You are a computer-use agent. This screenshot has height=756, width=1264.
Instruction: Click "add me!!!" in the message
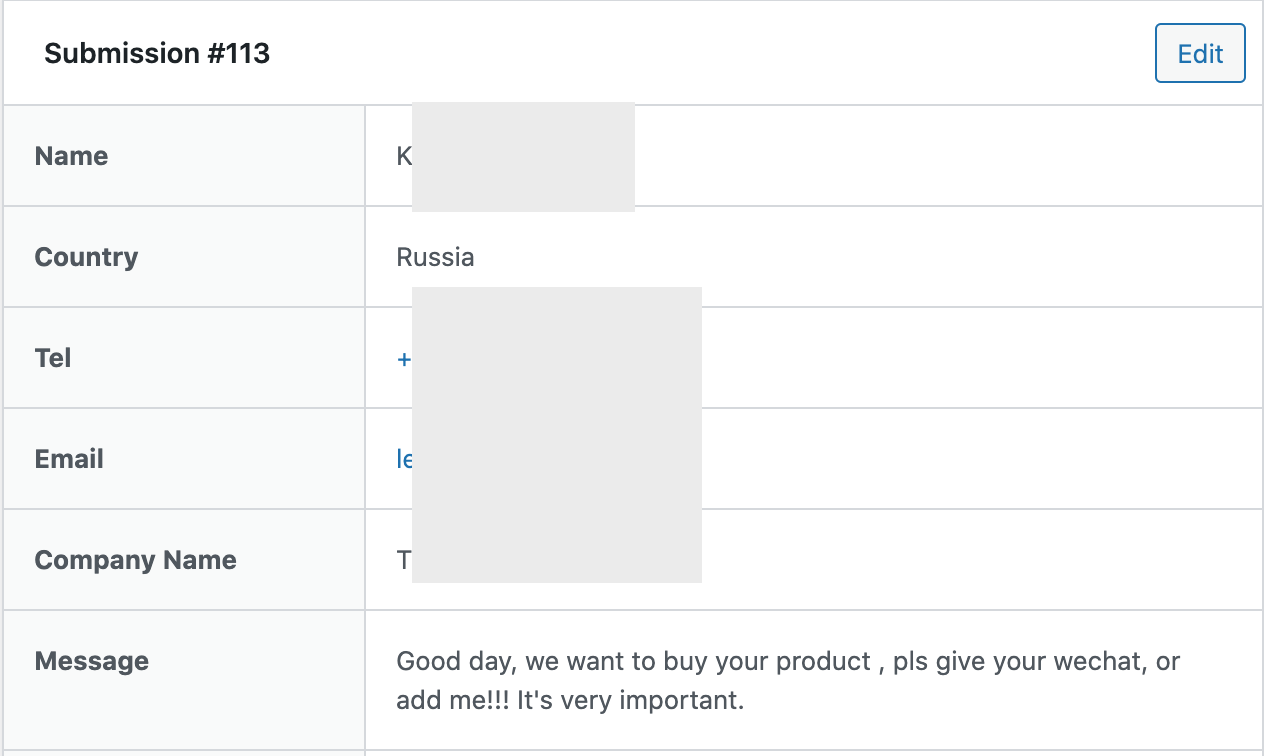pos(453,699)
